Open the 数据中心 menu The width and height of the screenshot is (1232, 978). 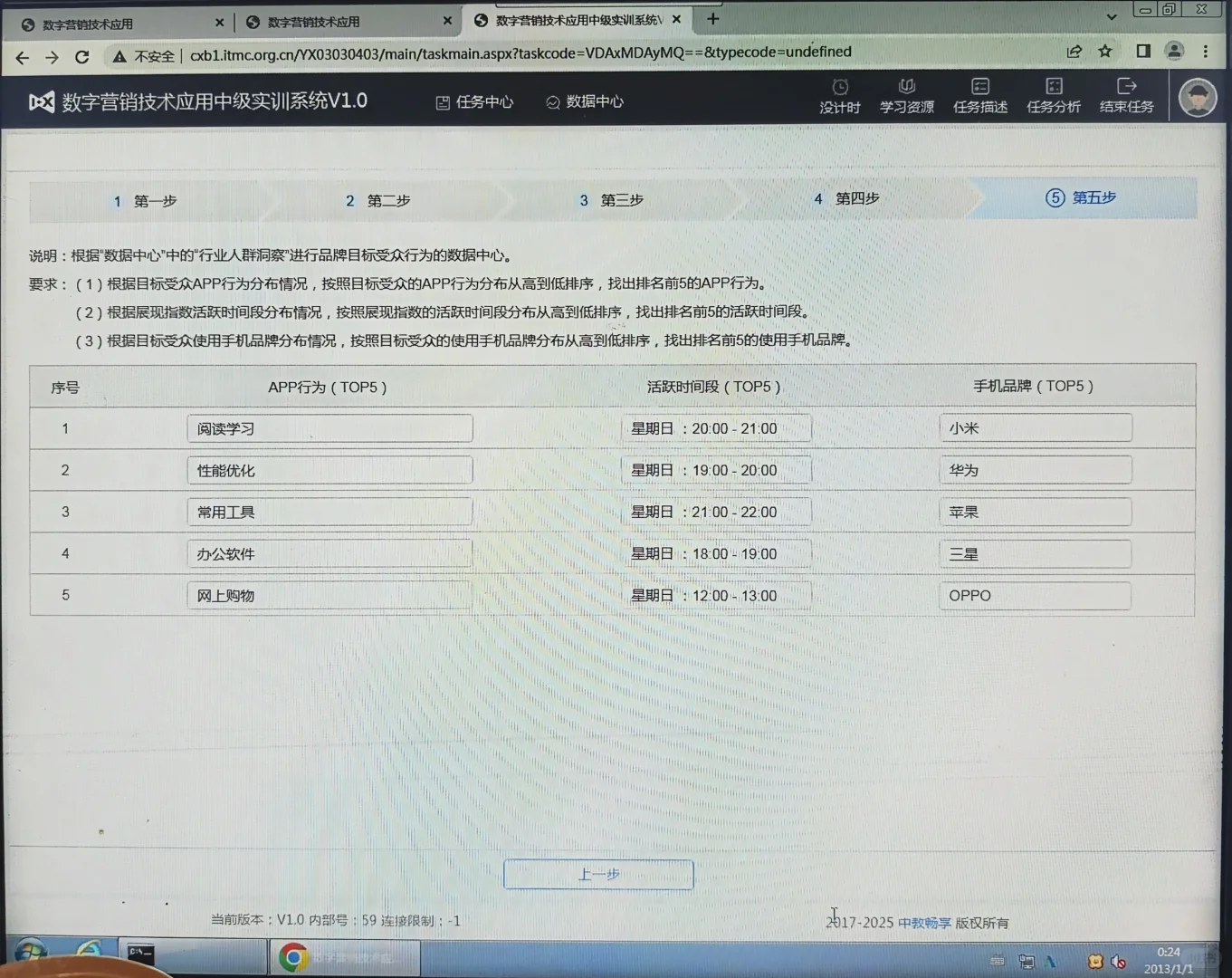585,102
